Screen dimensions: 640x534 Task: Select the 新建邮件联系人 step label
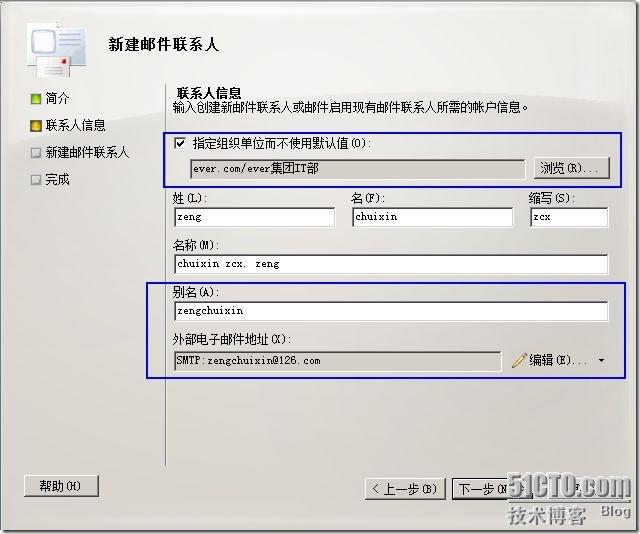(87, 152)
